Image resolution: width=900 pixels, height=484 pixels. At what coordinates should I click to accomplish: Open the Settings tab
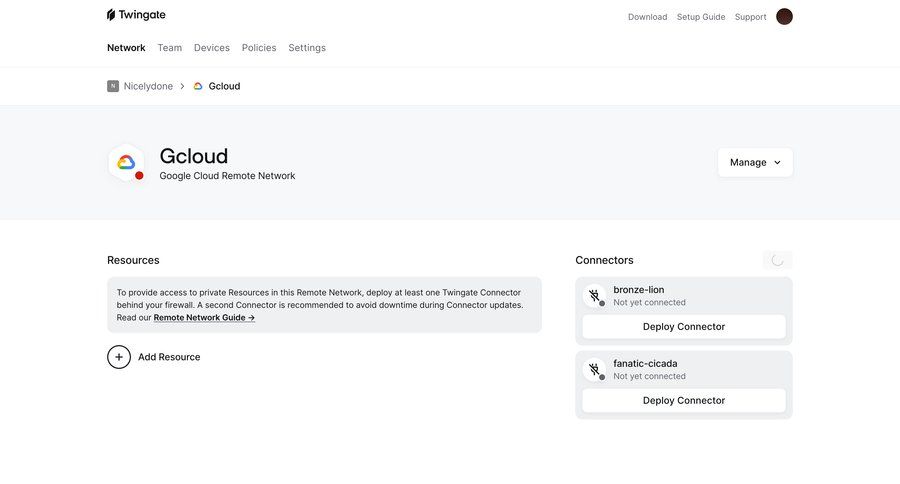(307, 48)
